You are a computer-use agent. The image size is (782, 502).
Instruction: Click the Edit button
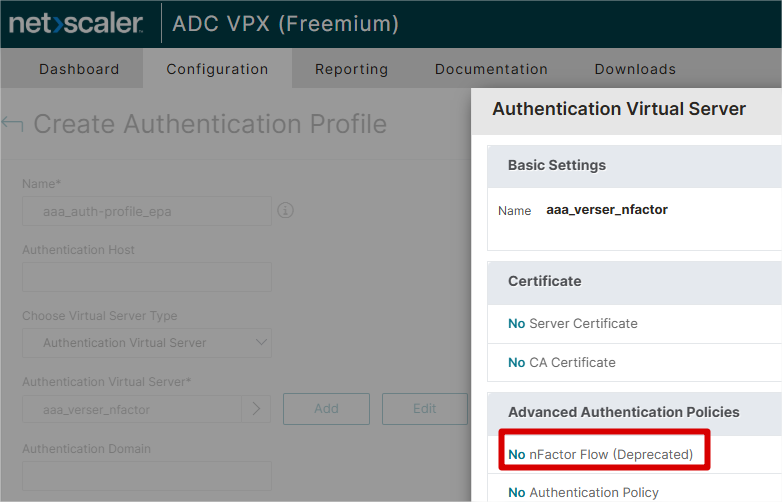tap(424, 409)
